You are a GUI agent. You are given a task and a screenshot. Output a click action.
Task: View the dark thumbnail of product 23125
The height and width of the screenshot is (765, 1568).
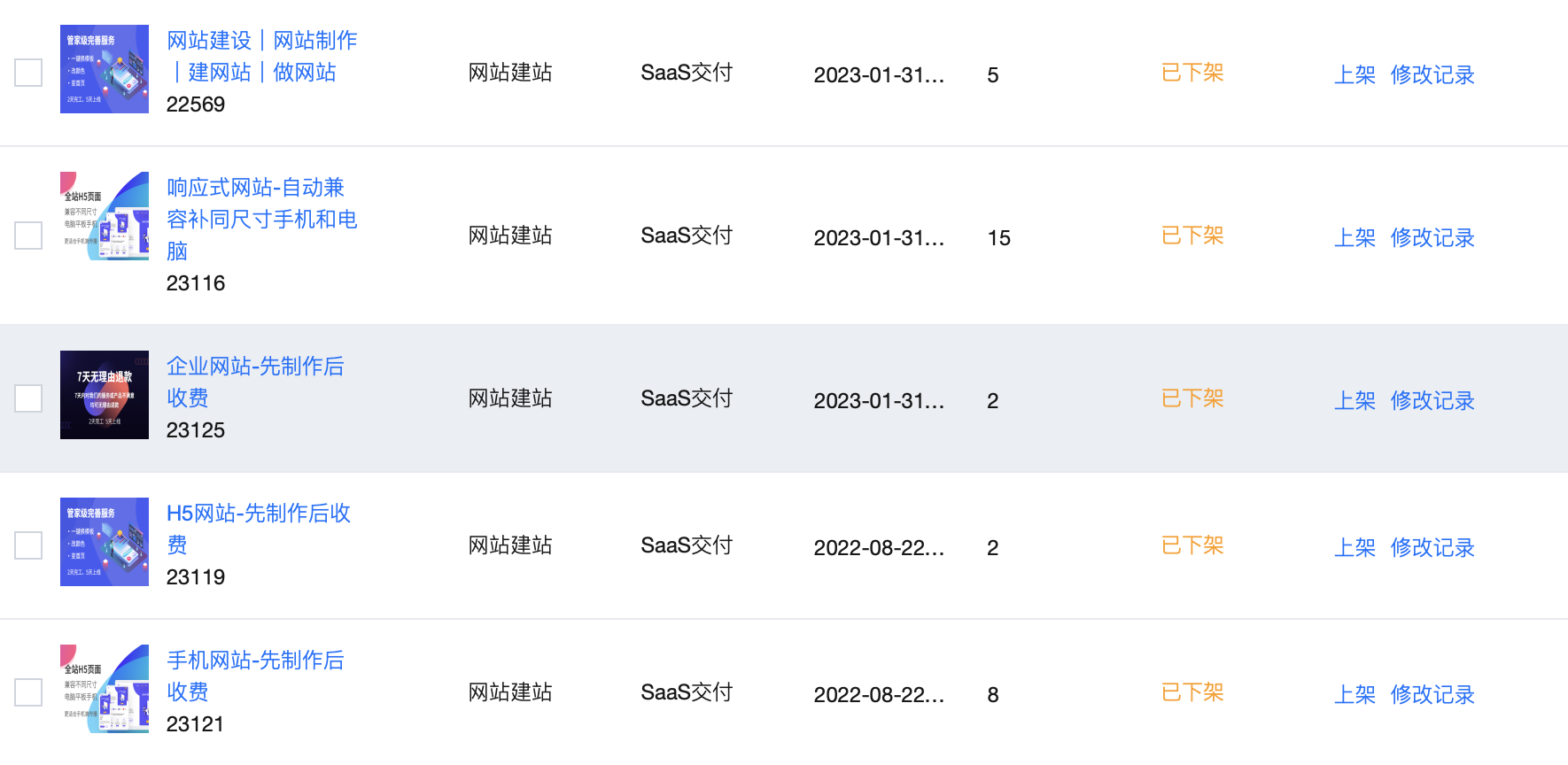pos(105,395)
